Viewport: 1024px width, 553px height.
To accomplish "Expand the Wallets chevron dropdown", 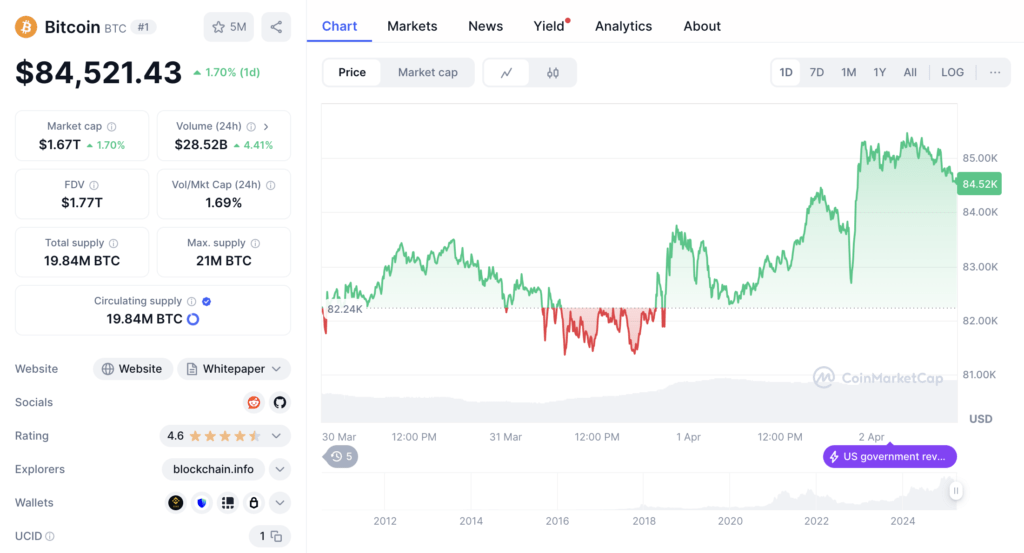I will point(280,503).
